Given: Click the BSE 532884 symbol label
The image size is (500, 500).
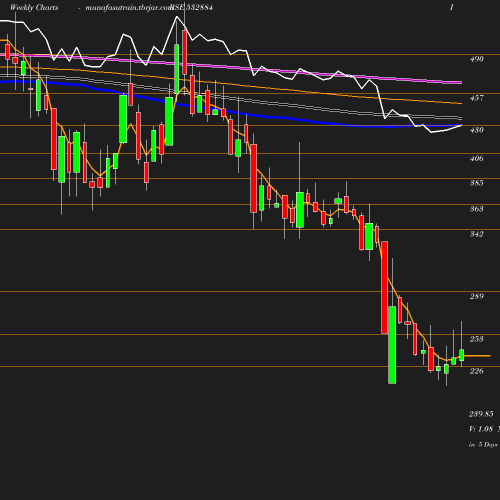Looking at the screenshot, I should tap(192, 7).
